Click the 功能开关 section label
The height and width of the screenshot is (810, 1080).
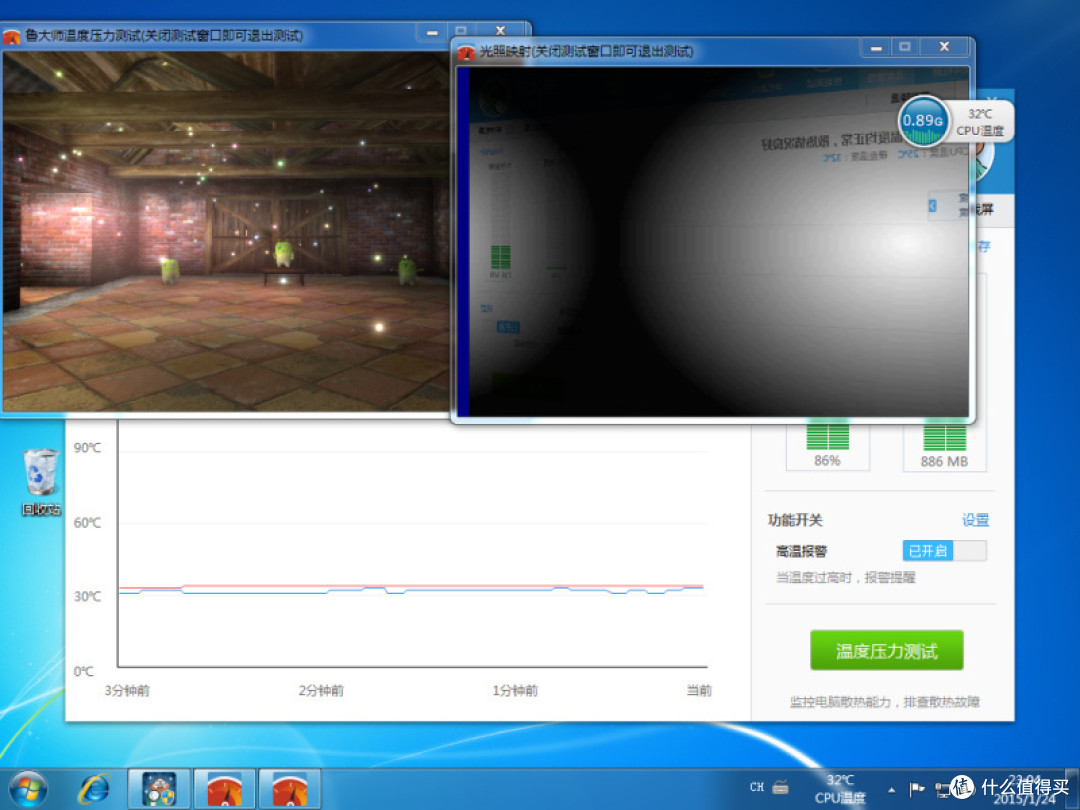(x=795, y=520)
